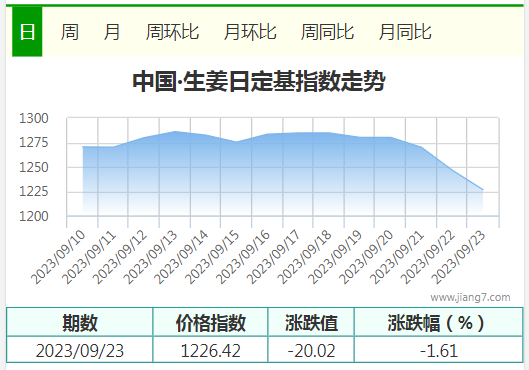Viewport: 529px width, 370px height.
Task: Click the 2023/09/23 table date cell
Action: (80, 350)
